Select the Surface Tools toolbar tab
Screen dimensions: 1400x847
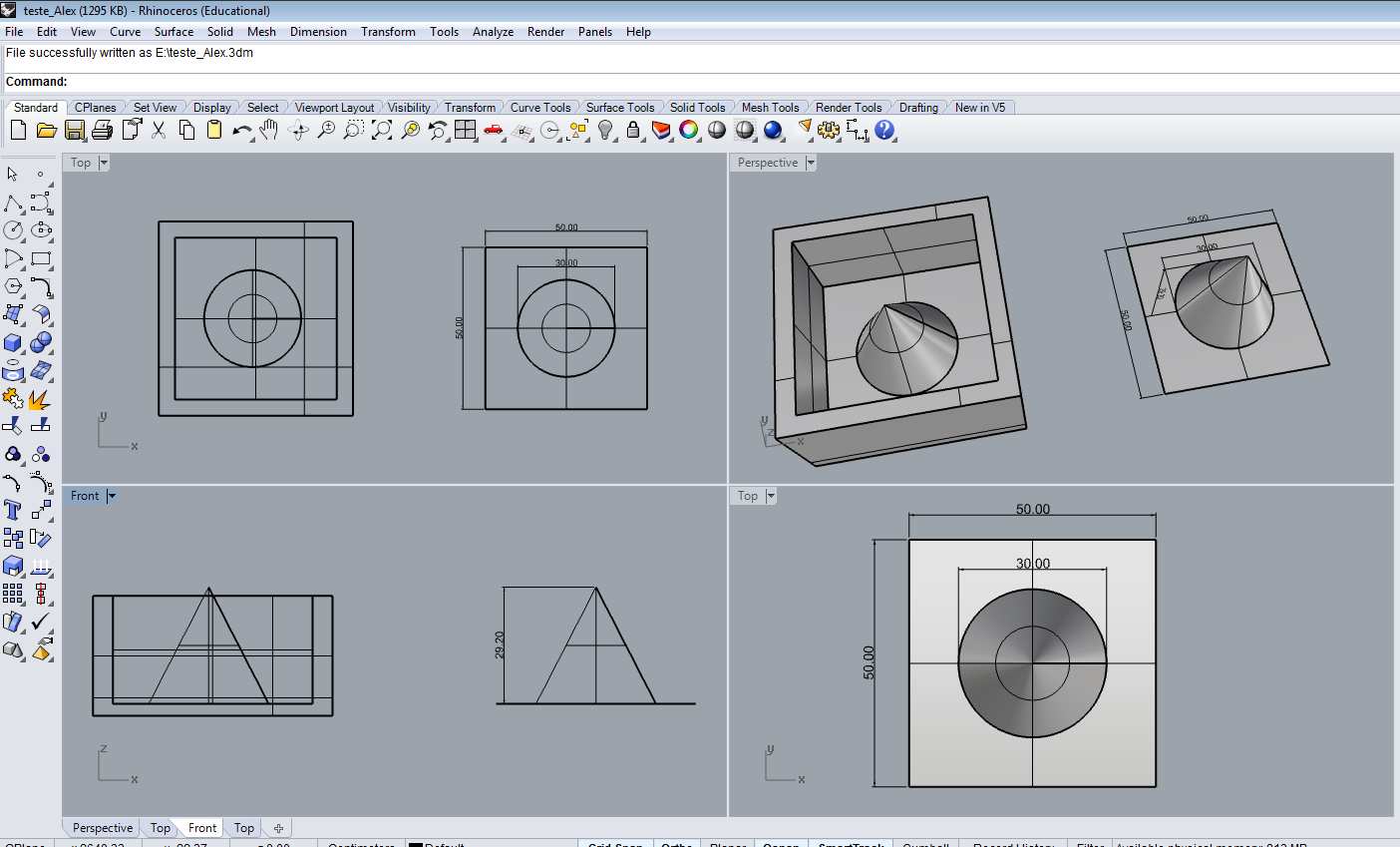click(x=620, y=108)
